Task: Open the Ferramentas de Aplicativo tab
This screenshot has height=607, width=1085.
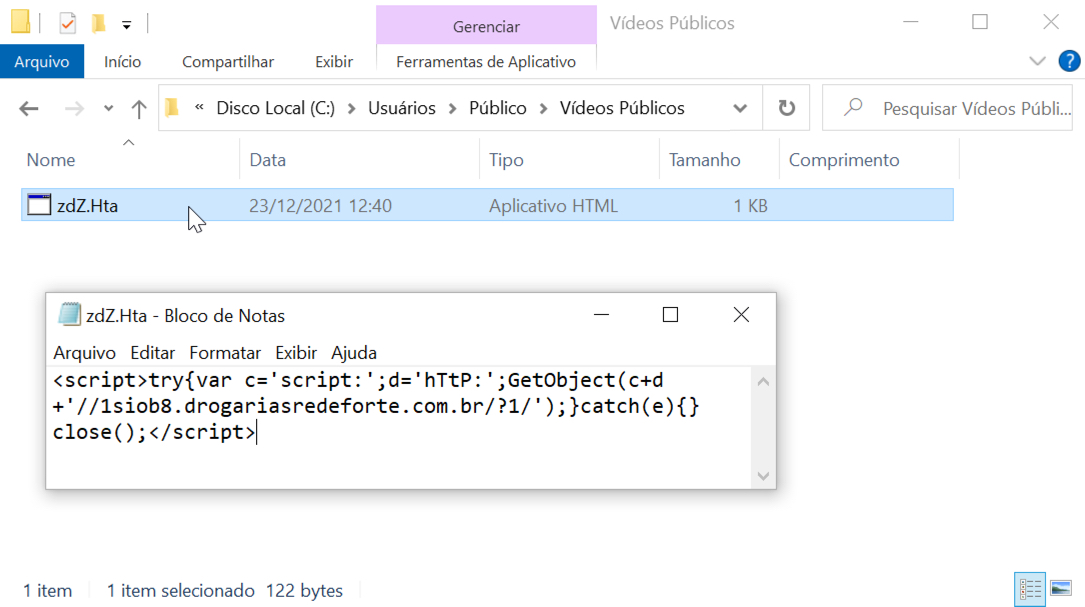Action: (x=486, y=62)
